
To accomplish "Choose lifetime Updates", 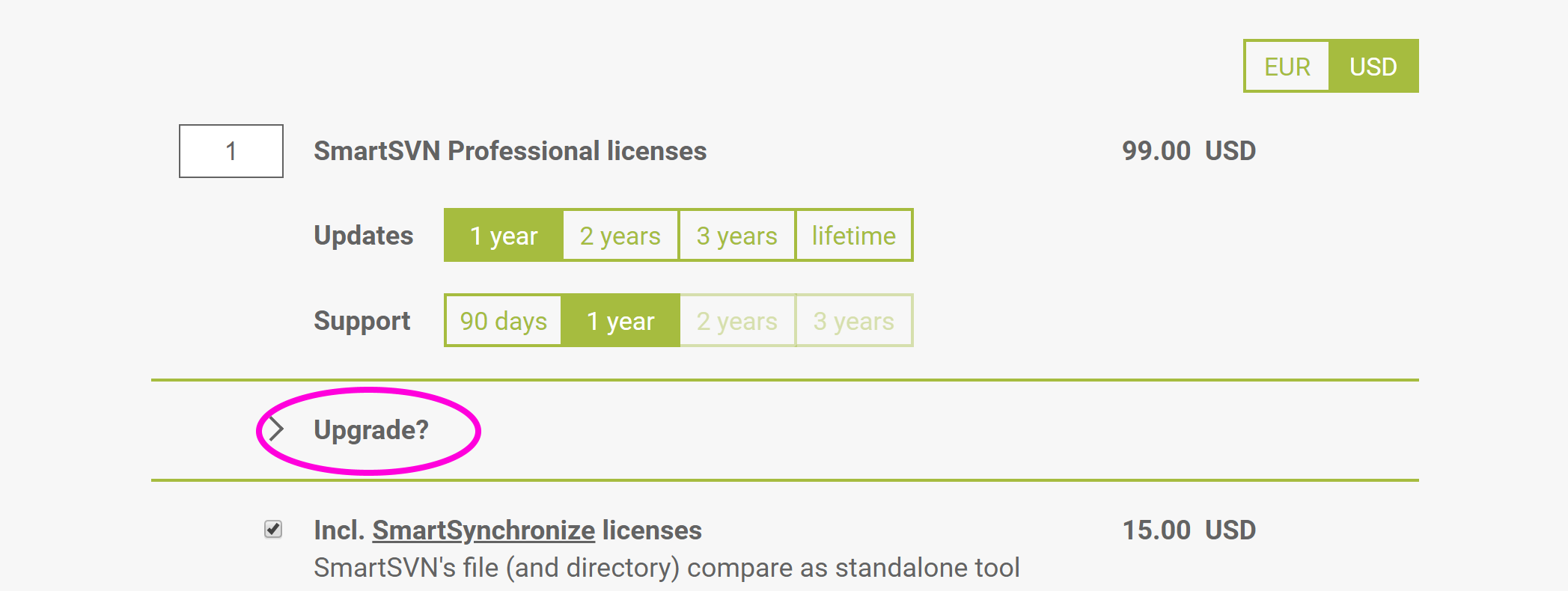I will pyautogui.click(x=853, y=235).
